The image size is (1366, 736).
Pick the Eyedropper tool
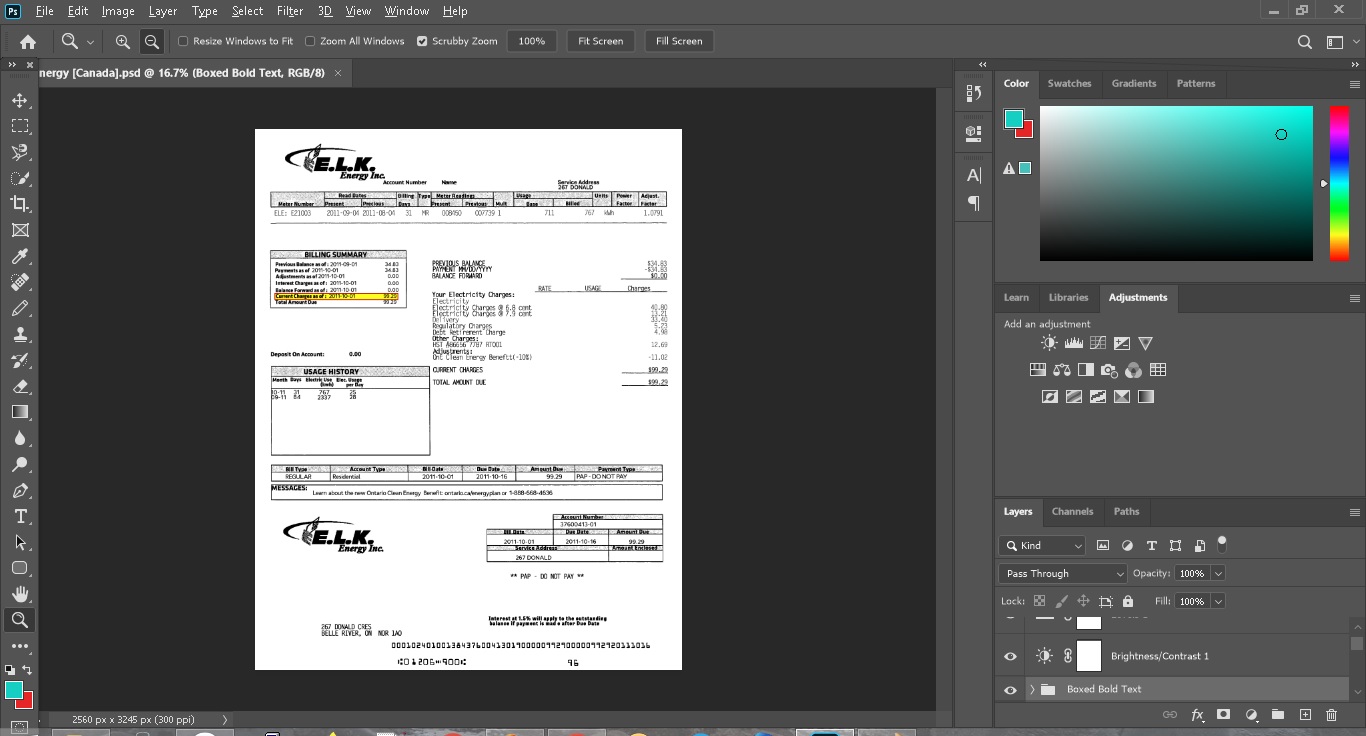19,256
